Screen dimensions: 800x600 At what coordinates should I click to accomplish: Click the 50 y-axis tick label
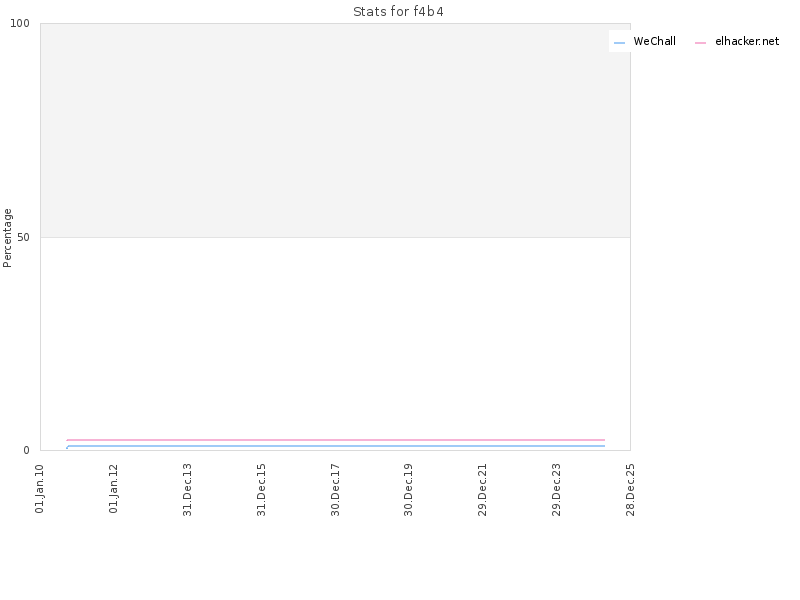click(x=23, y=237)
